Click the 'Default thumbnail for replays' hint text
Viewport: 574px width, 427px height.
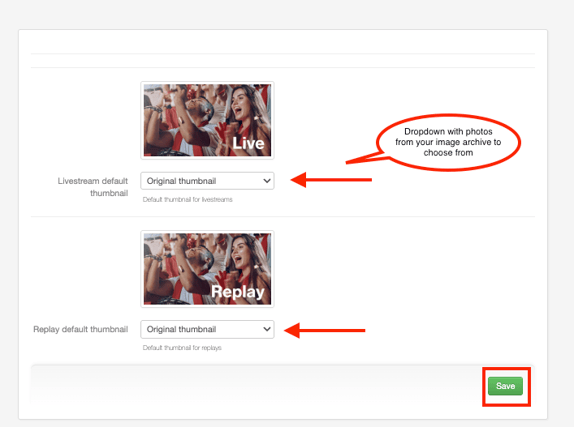[x=182, y=348]
